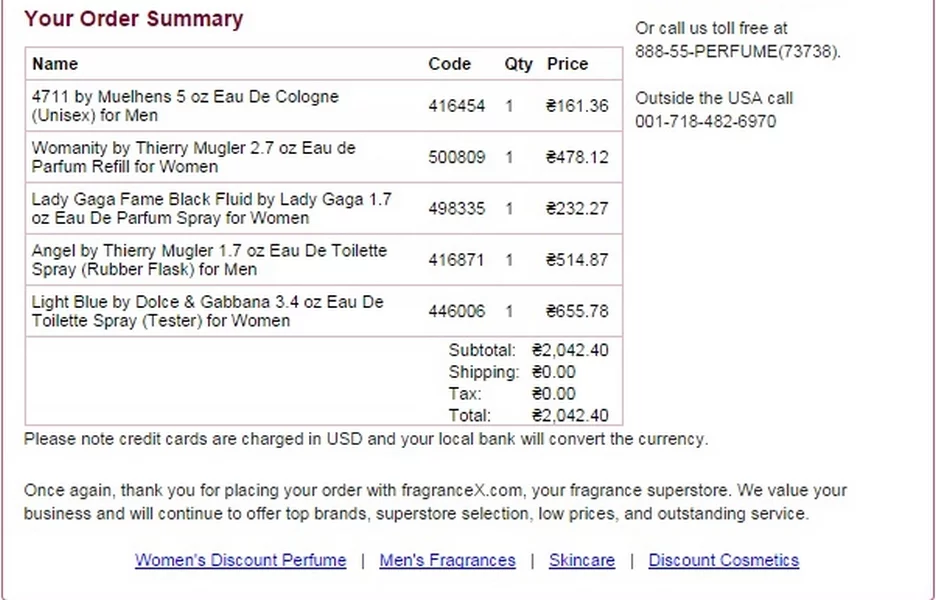Click the Lady Gaga Fame Black Fluid item
This screenshot has height=600, width=936.
(211, 208)
